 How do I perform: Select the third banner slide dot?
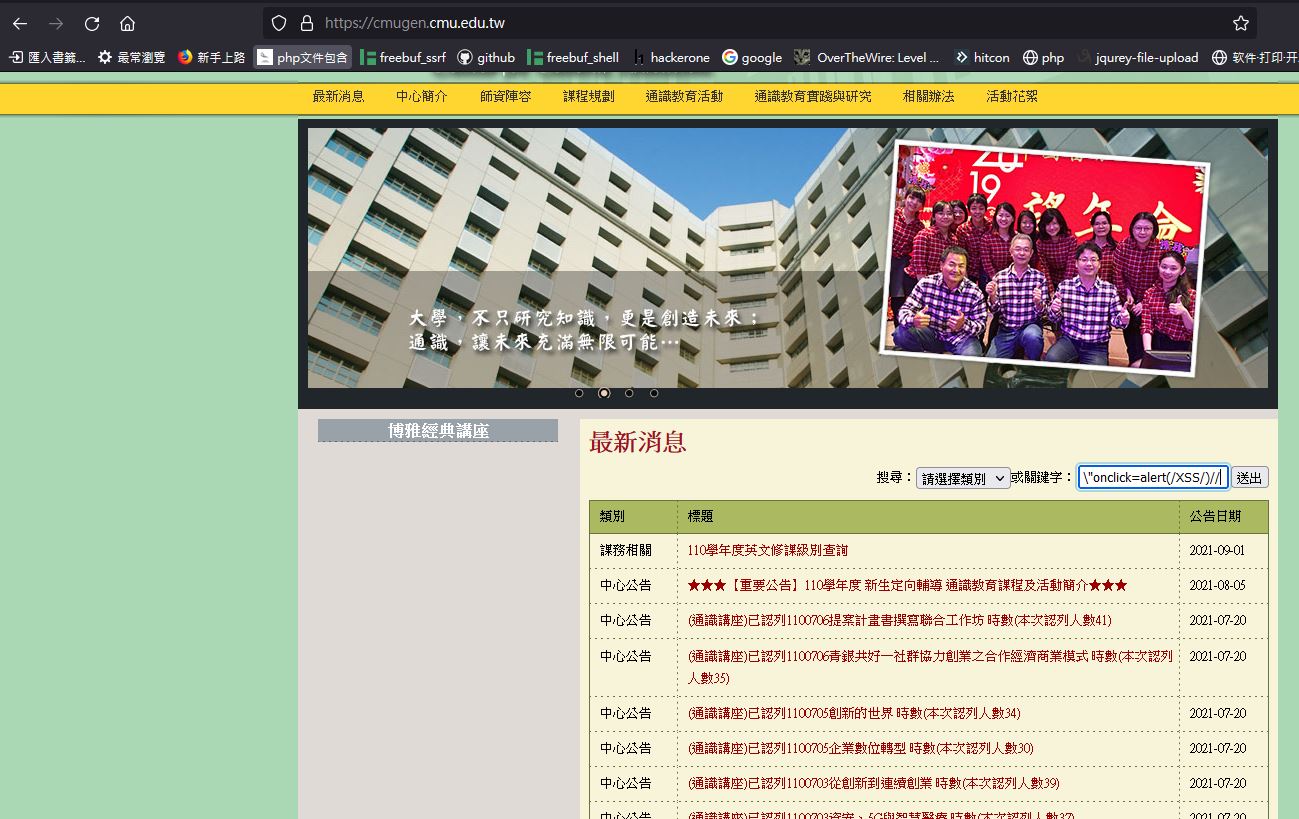point(629,393)
